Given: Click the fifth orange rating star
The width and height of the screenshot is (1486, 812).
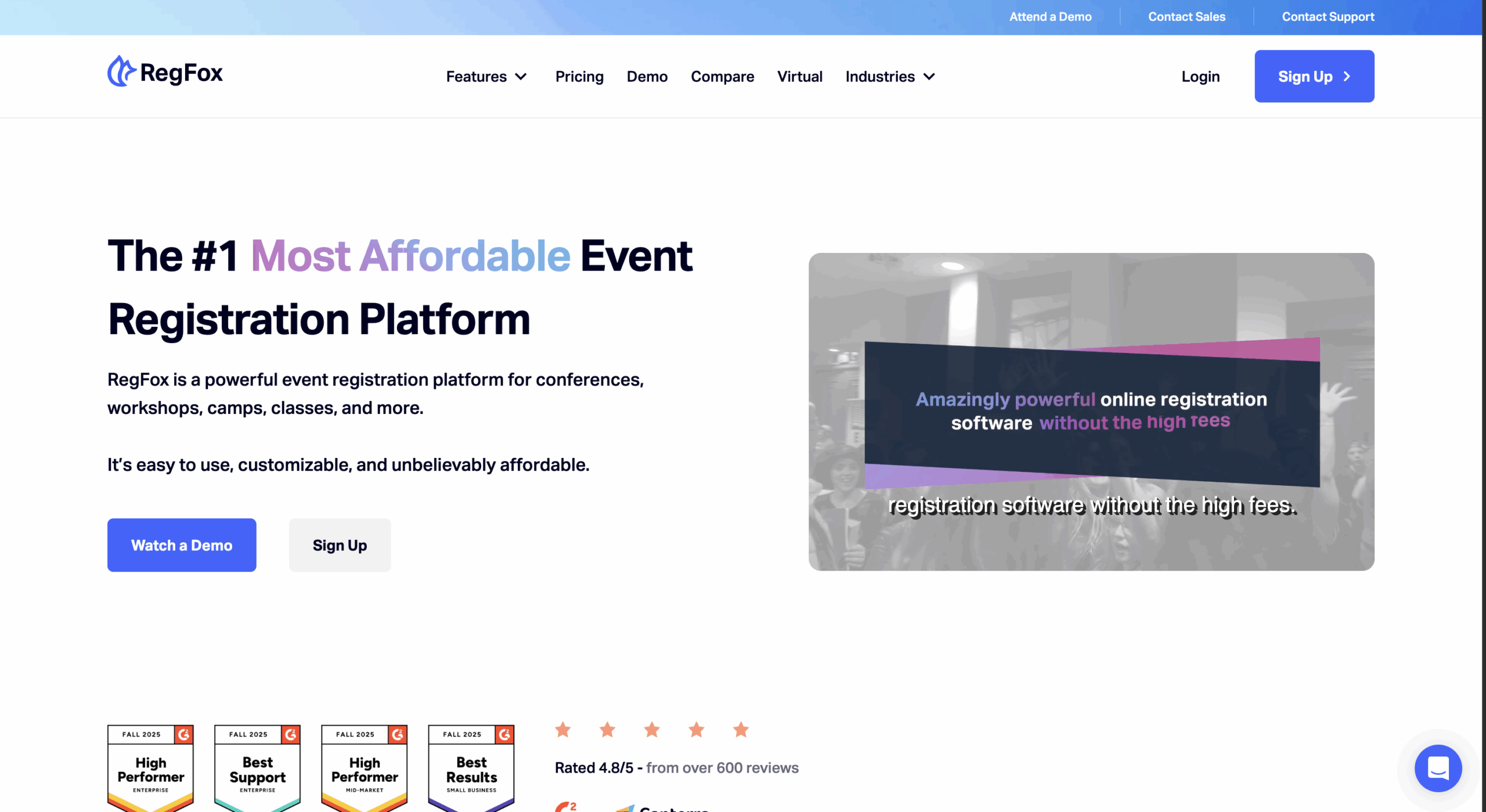Looking at the screenshot, I should pos(741,730).
